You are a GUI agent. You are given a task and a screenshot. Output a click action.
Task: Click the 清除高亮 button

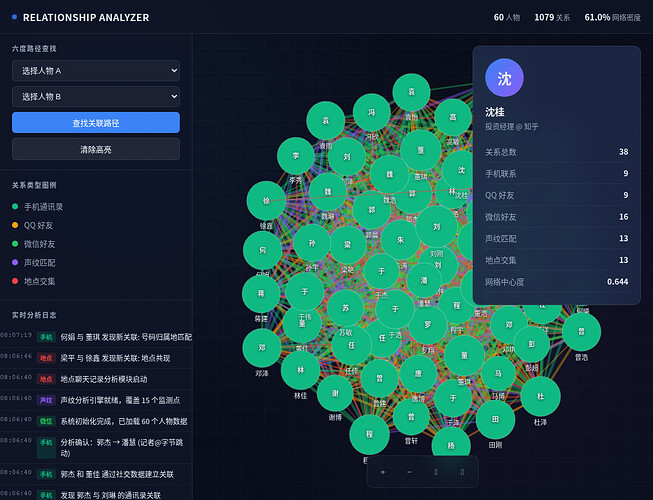pos(96,149)
